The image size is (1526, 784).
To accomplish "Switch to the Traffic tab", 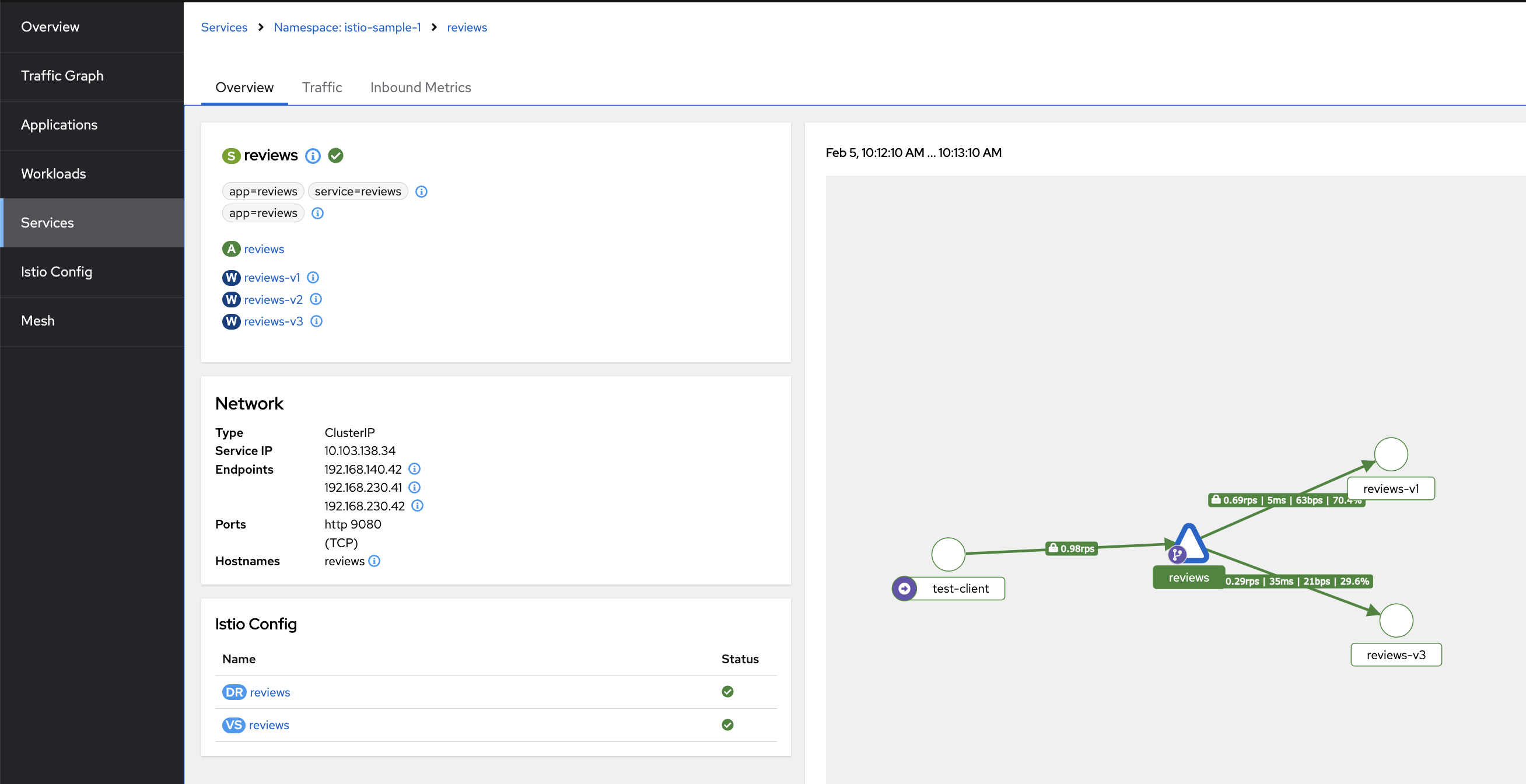I will pos(321,87).
